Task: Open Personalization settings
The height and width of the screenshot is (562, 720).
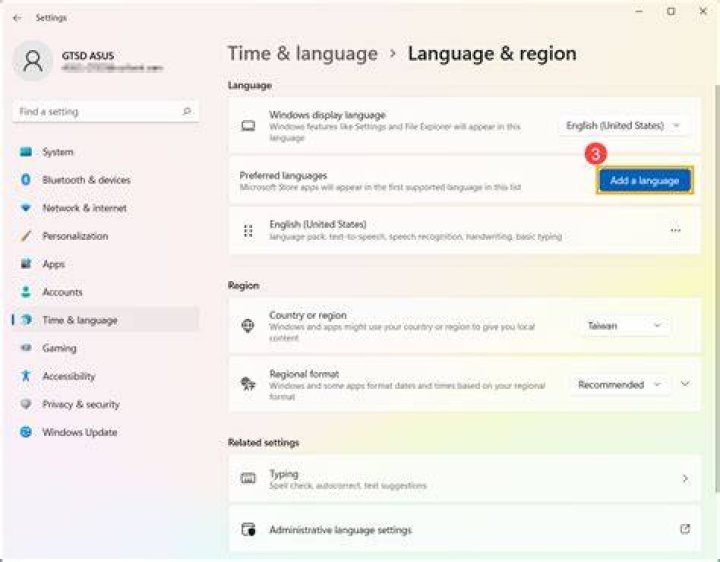Action: tap(106, 236)
